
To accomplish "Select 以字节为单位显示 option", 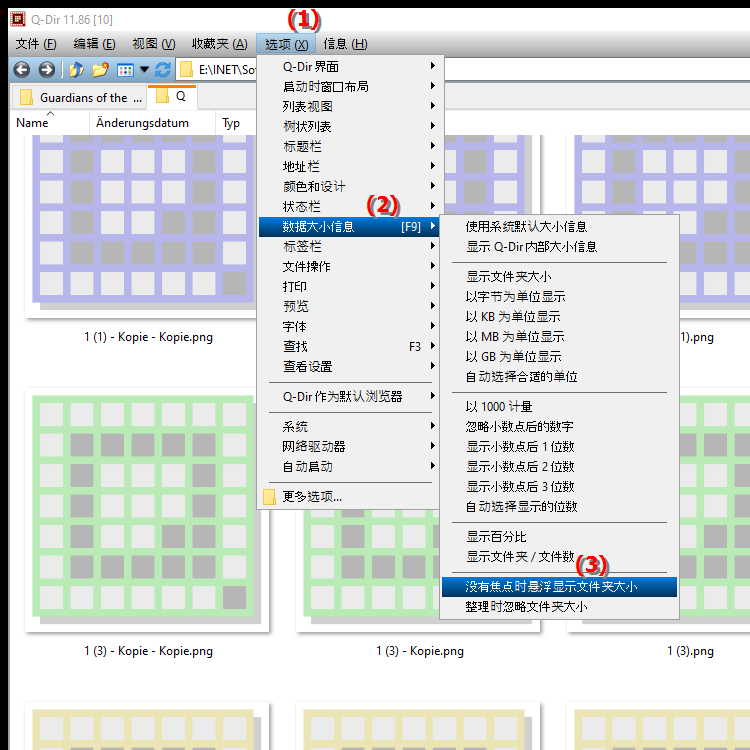I will 559,297.
